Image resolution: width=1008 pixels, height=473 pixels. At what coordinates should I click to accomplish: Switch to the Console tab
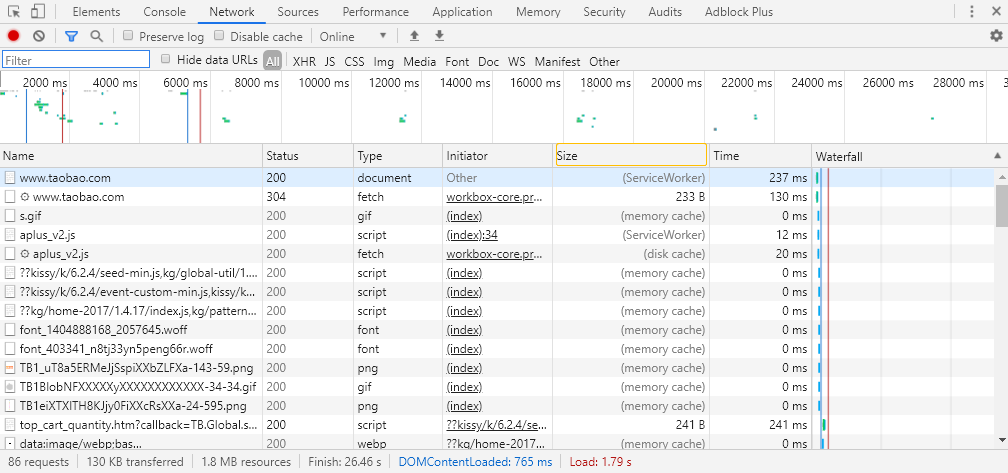[165, 12]
